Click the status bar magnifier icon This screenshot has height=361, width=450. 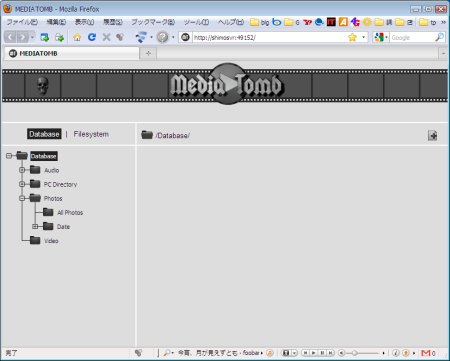(167, 353)
